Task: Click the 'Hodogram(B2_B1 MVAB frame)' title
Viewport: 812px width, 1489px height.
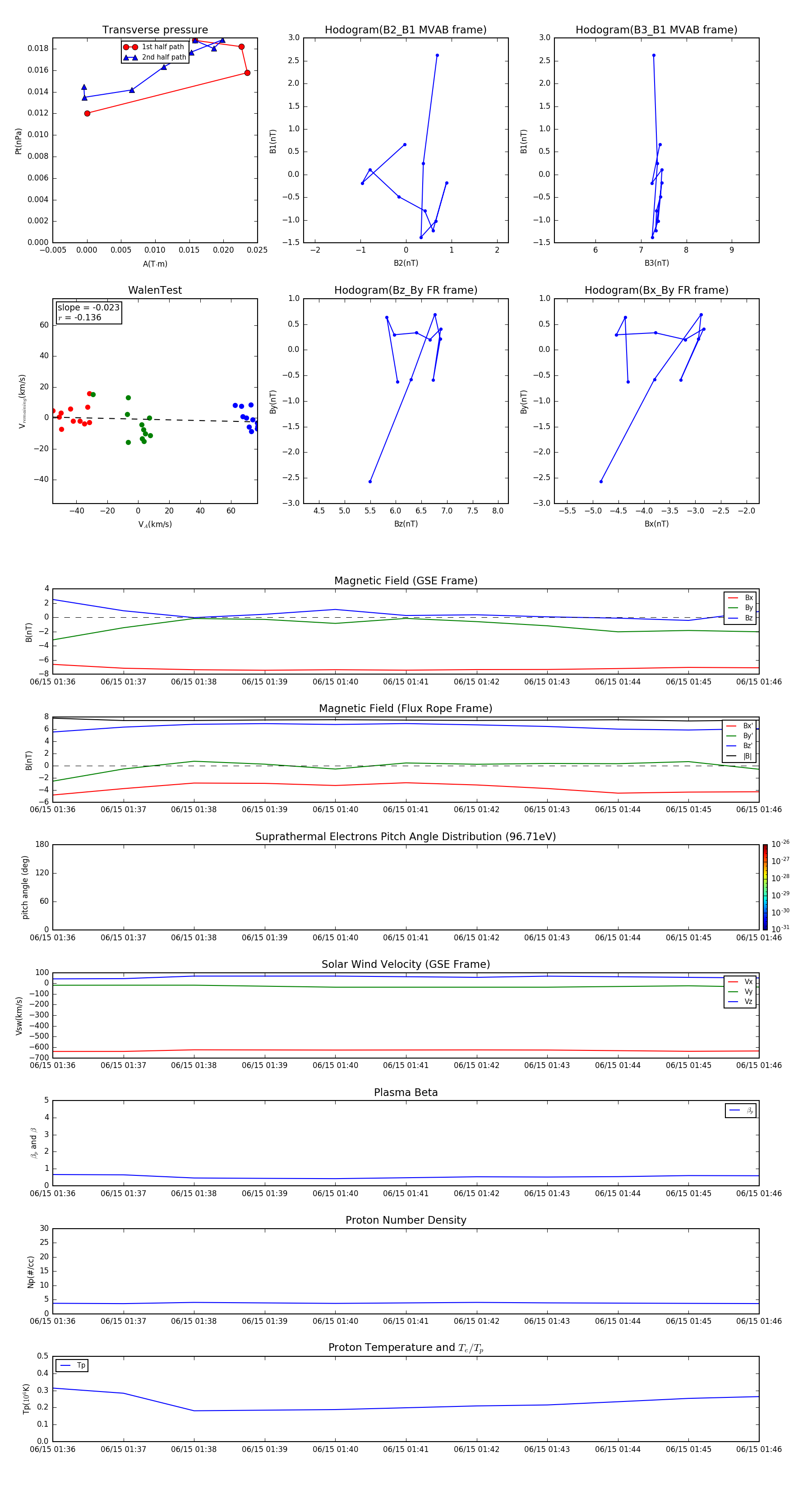Action: point(406,30)
